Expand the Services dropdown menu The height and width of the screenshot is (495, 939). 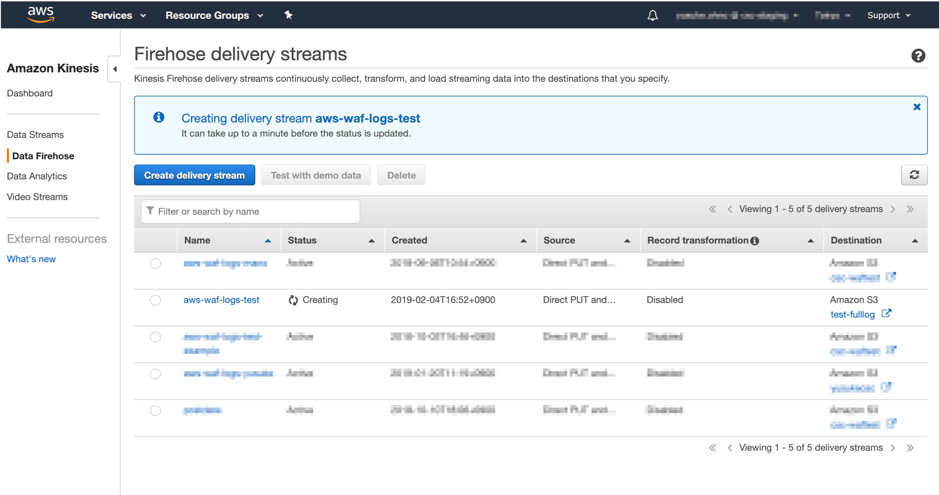click(118, 16)
